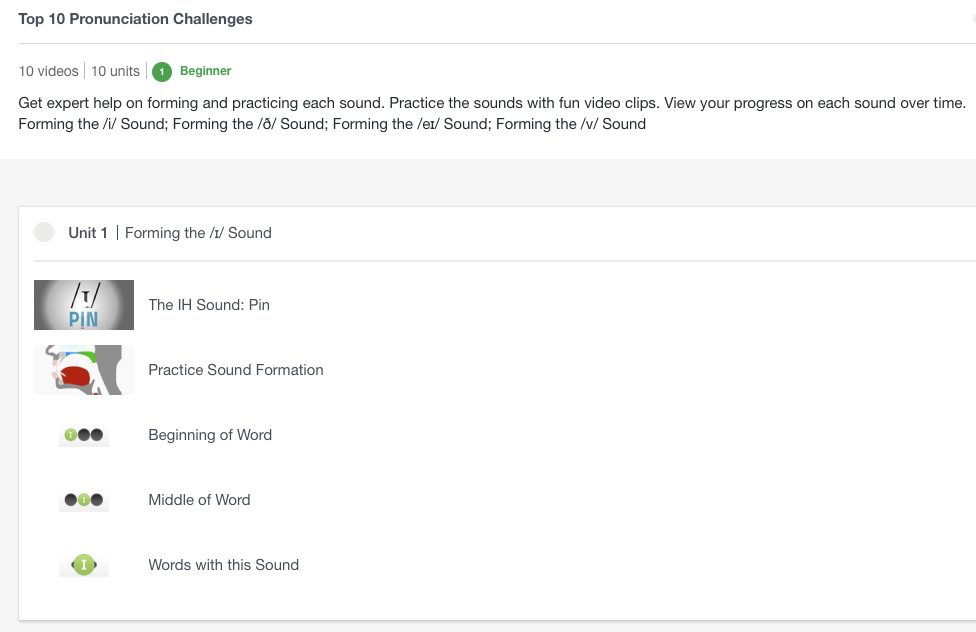Open Beginning of Word activity
Viewport: 976px width, 632px height.
(x=210, y=435)
